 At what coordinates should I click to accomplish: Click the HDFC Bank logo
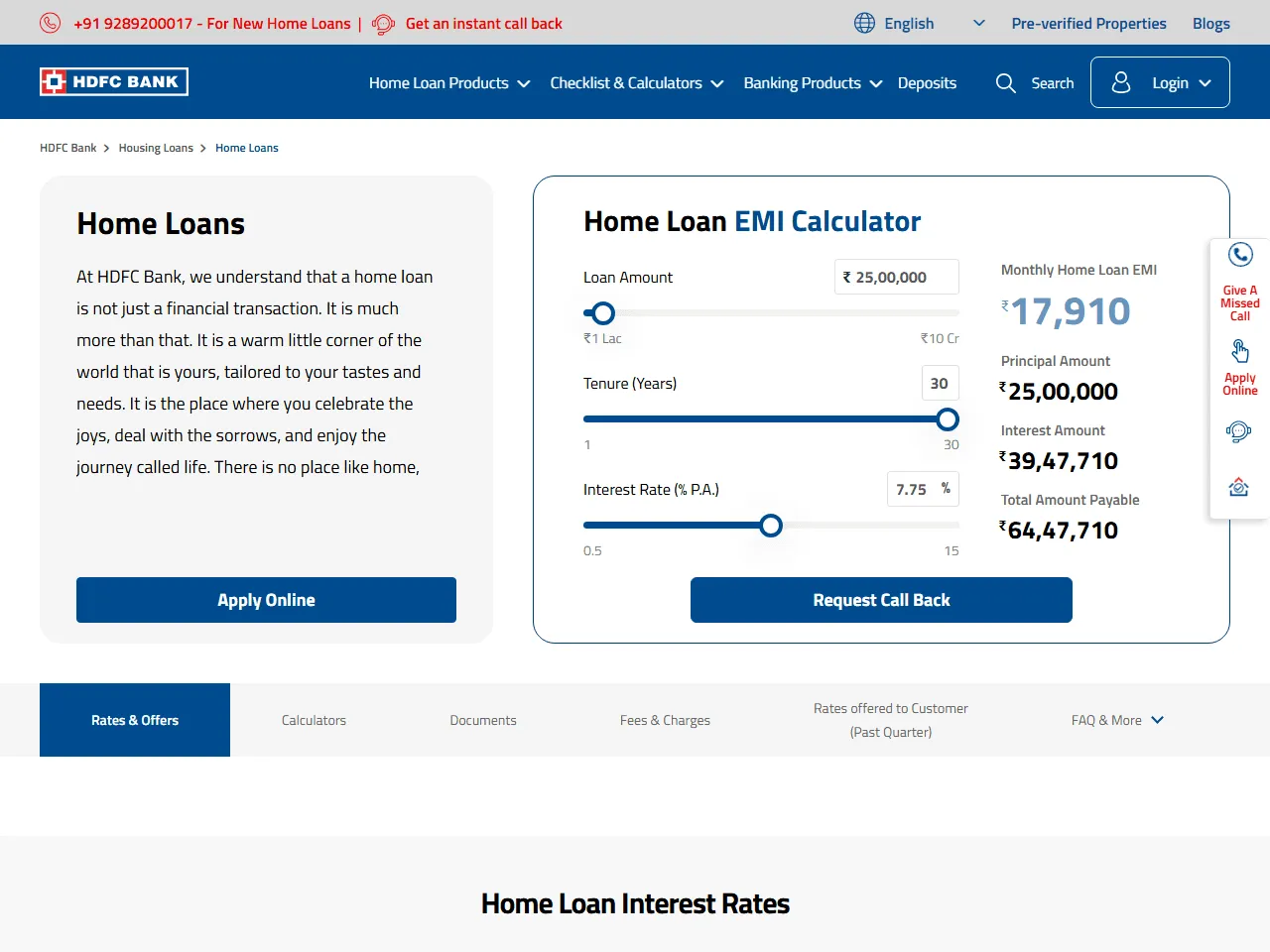click(x=114, y=81)
